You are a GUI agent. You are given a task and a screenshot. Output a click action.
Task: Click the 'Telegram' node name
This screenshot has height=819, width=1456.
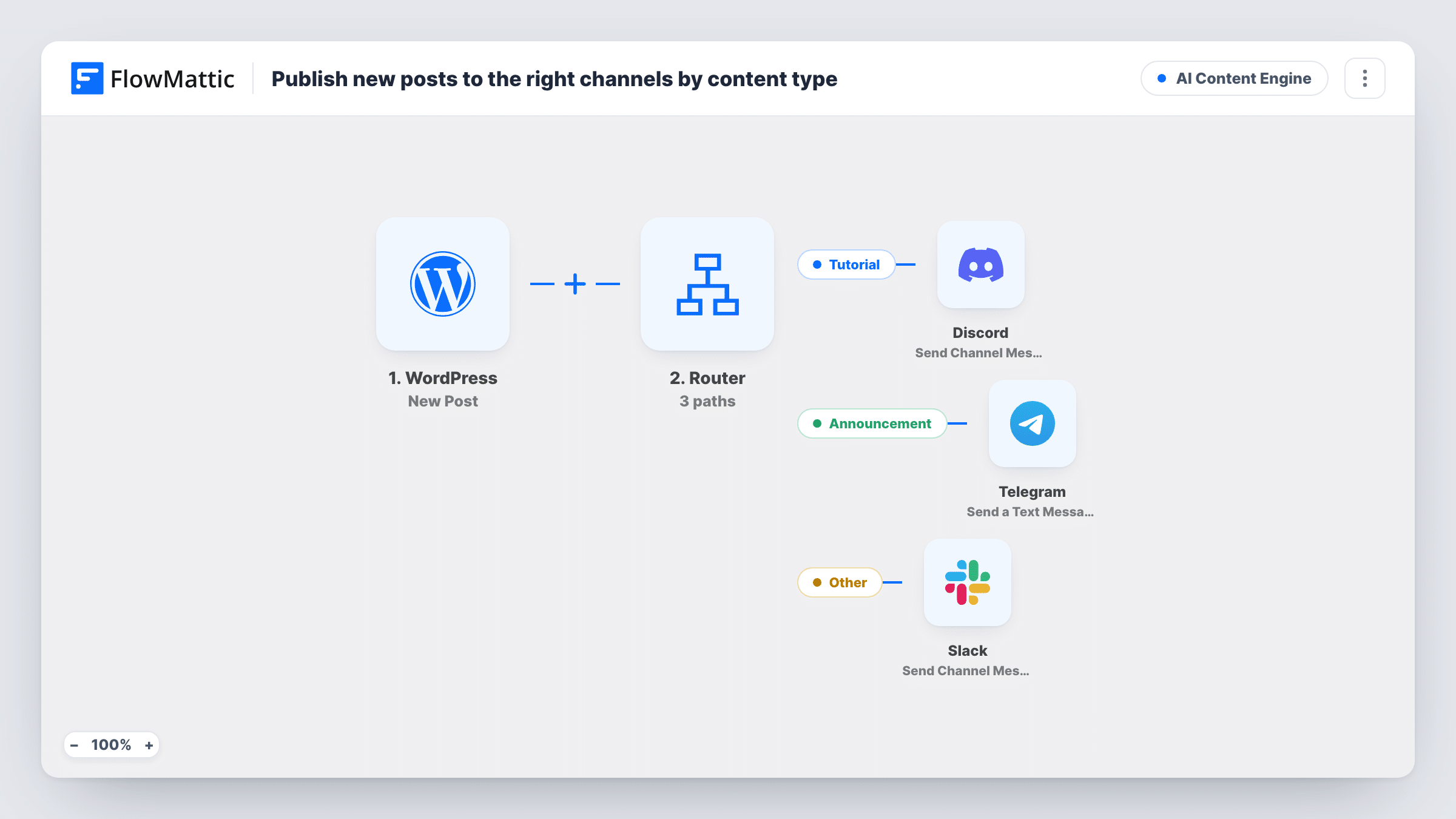[1033, 491]
